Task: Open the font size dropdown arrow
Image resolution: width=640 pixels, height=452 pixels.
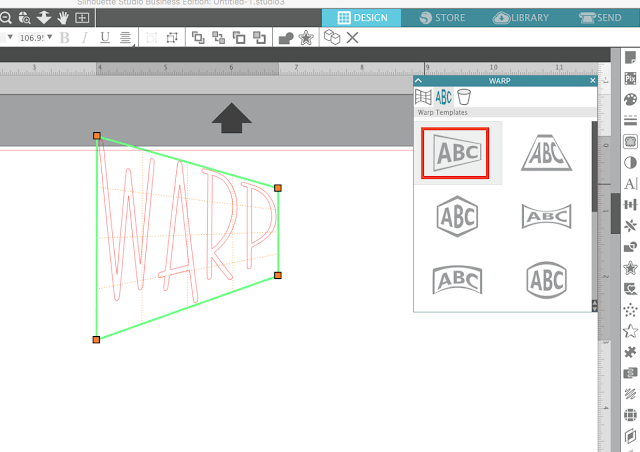Action: tap(50, 37)
